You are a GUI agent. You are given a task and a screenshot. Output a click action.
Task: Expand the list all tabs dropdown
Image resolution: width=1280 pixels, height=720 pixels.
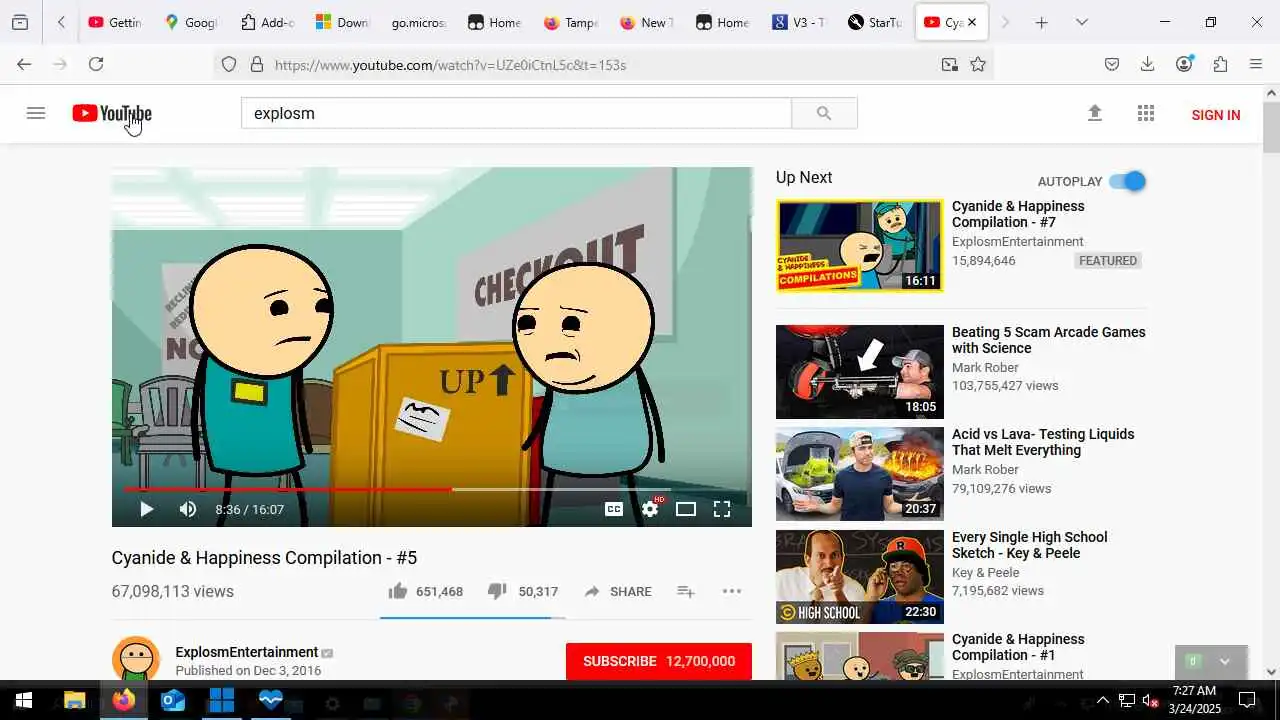coord(1082,22)
